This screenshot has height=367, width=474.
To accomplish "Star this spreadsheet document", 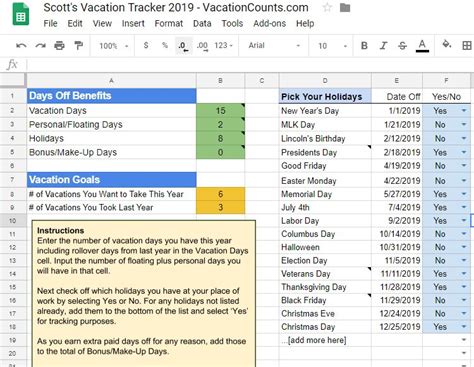I will tap(327, 7).
